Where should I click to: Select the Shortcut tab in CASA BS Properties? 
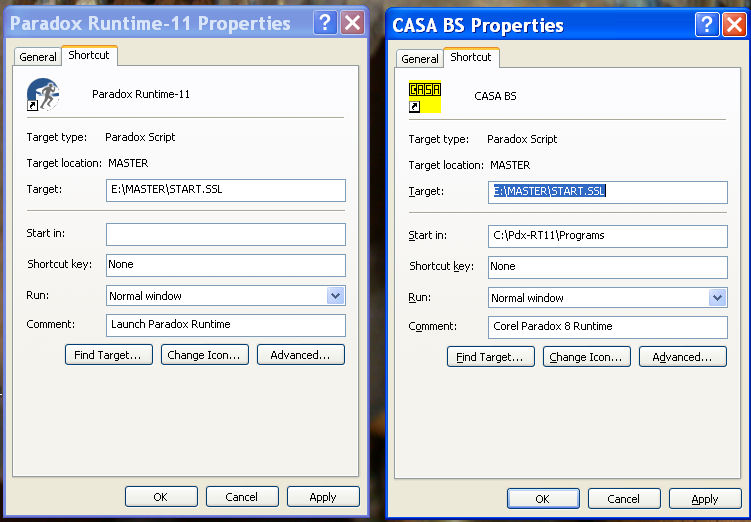click(x=471, y=57)
